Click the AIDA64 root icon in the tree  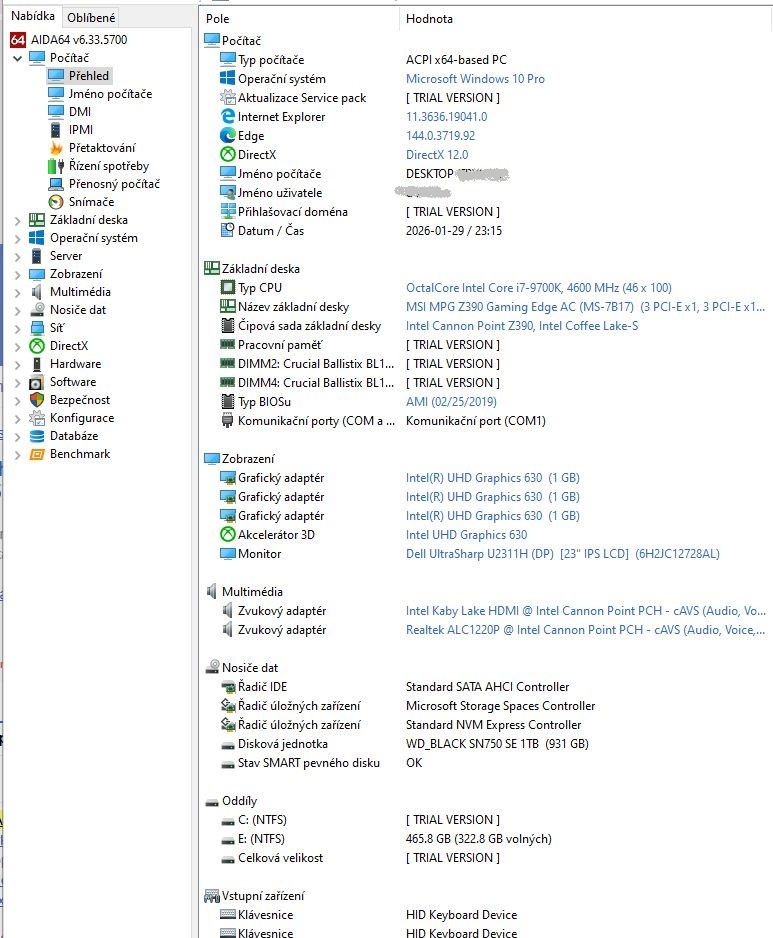coord(17,40)
